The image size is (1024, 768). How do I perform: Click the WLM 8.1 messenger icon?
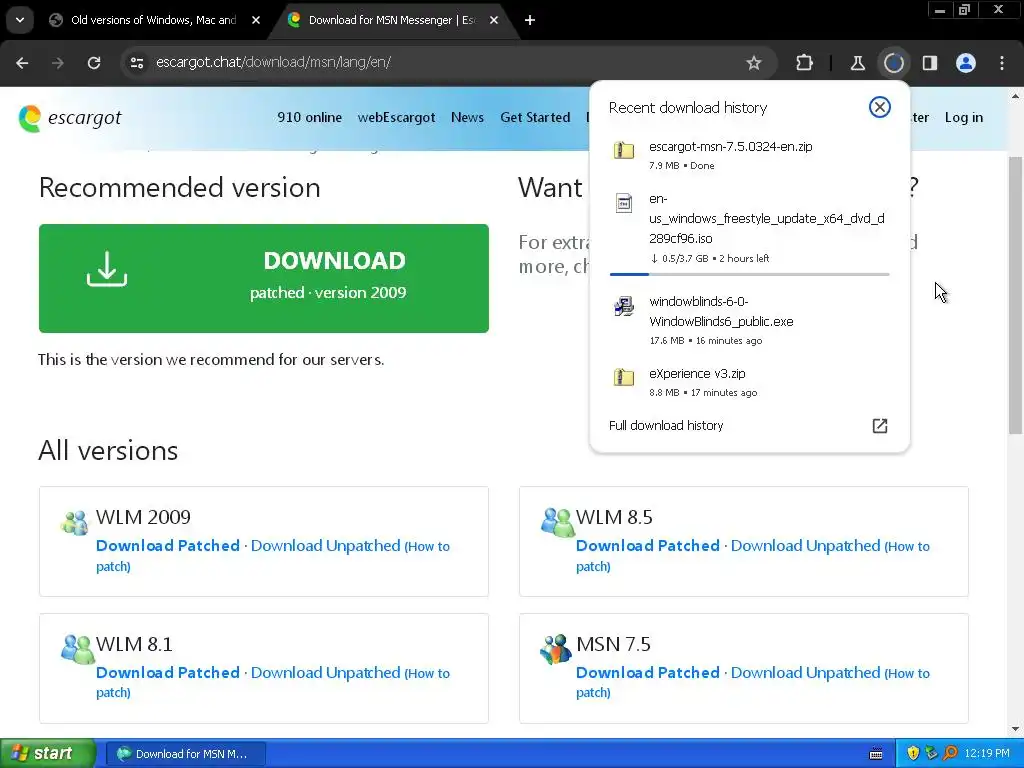tap(77, 649)
